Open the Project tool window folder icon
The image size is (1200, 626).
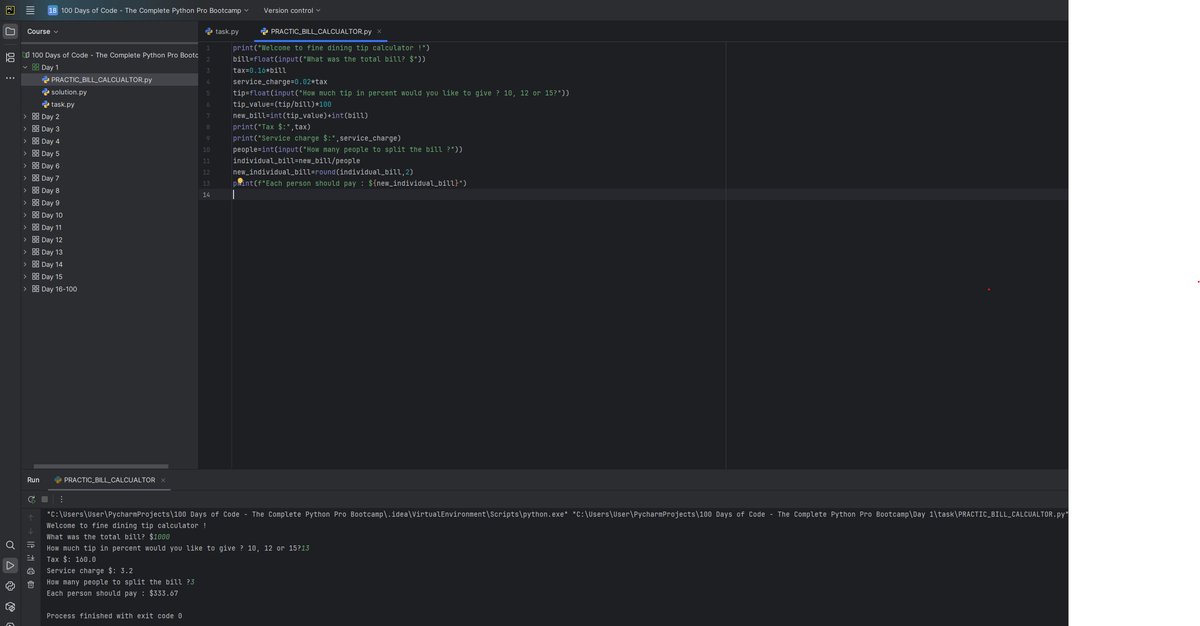point(10,31)
